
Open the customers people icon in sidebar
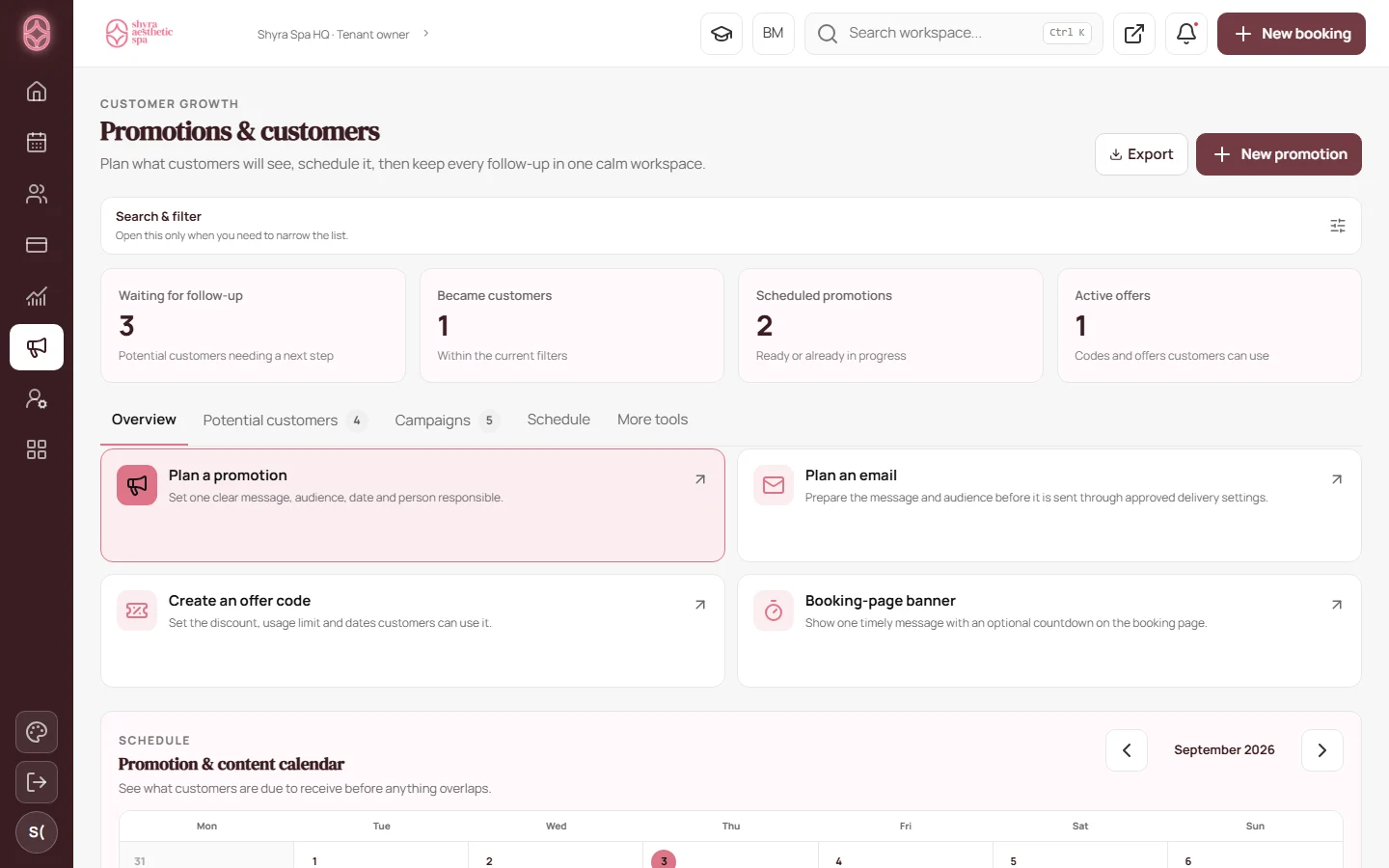coord(37,194)
